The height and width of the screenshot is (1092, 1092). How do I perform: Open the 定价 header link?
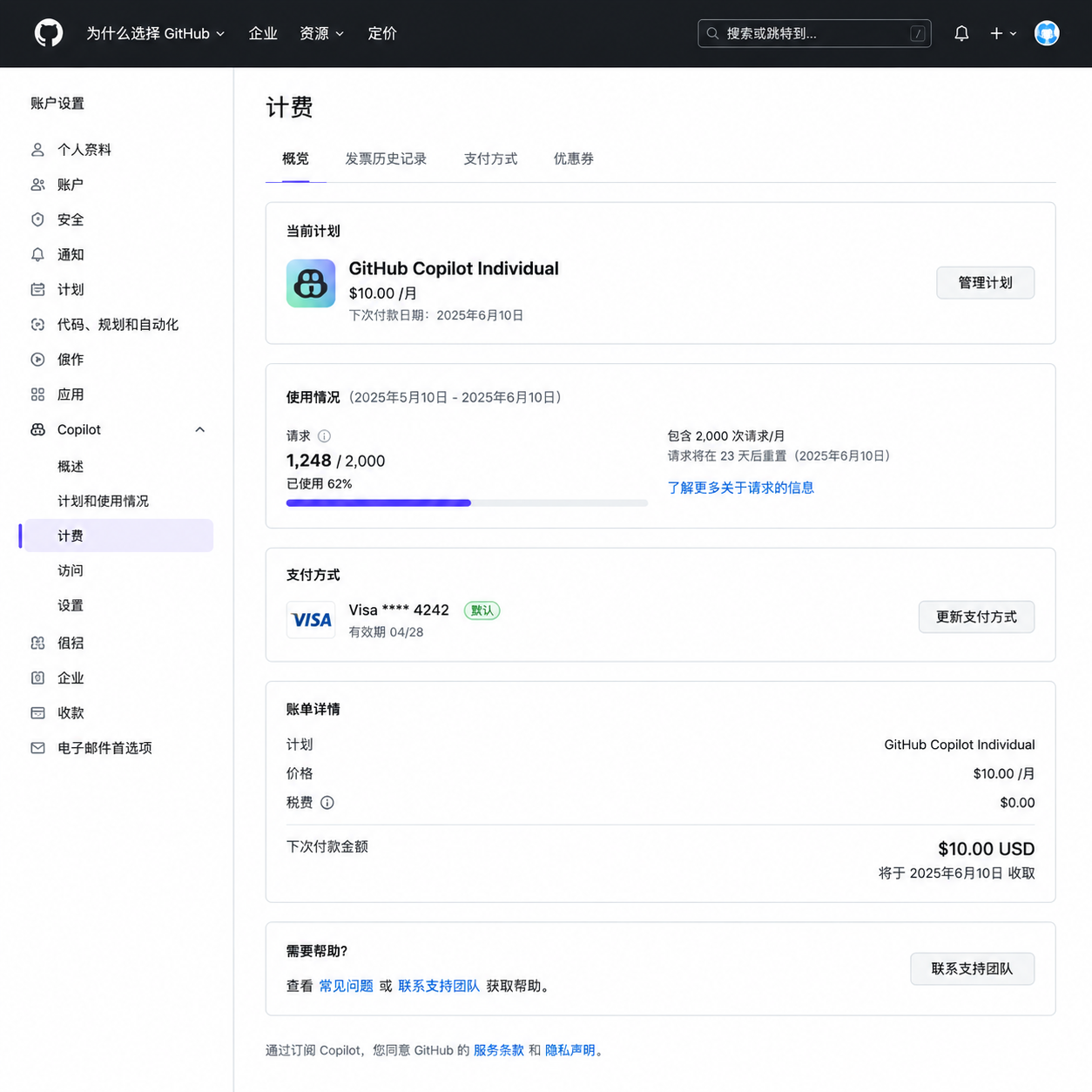[382, 33]
